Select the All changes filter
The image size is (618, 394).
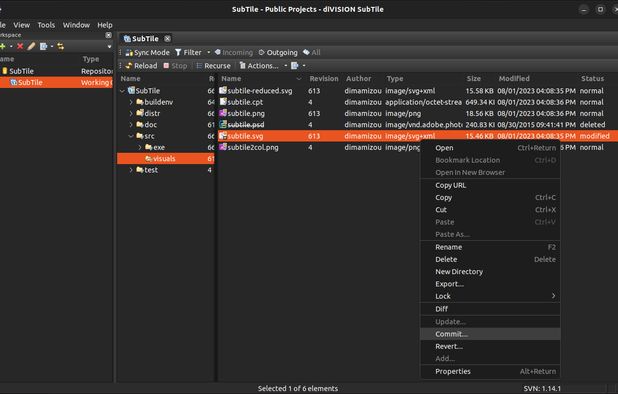pos(311,52)
